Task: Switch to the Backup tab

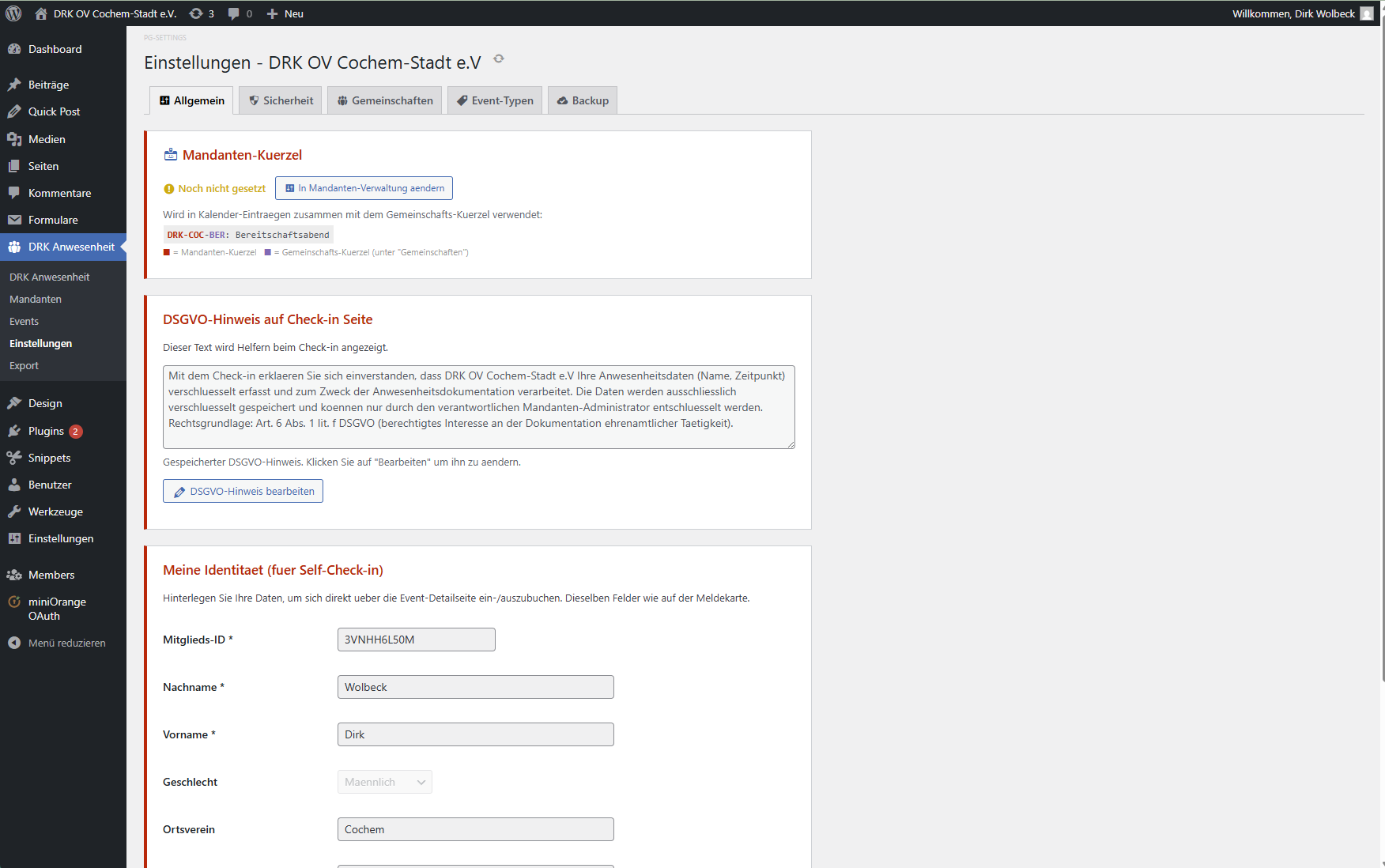Action: click(583, 100)
